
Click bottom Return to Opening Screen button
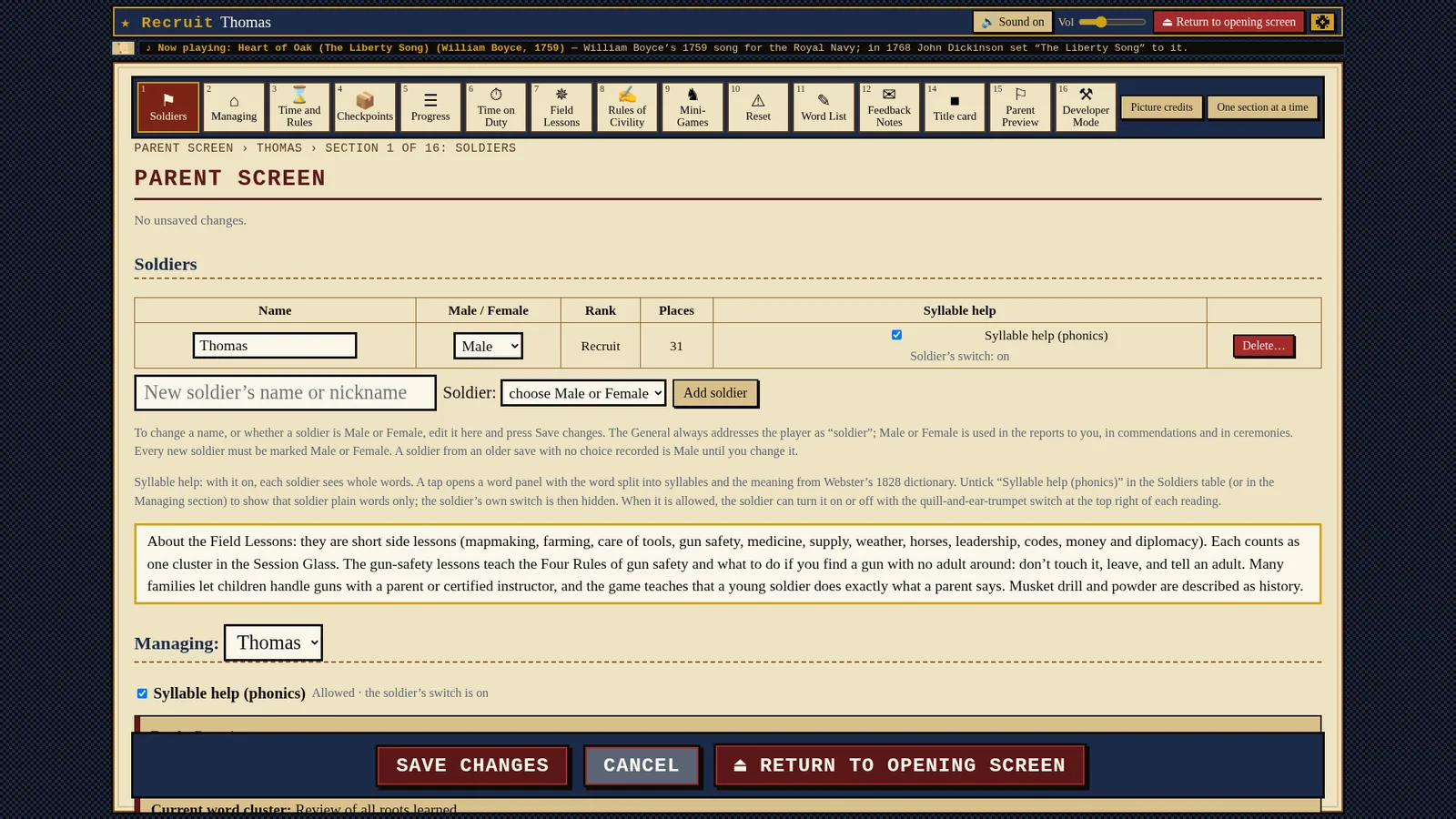(x=900, y=765)
